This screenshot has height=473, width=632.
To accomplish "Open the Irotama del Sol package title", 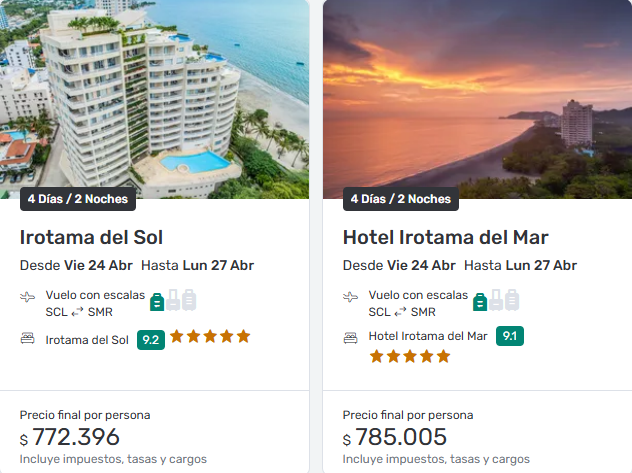I will [91, 237].
